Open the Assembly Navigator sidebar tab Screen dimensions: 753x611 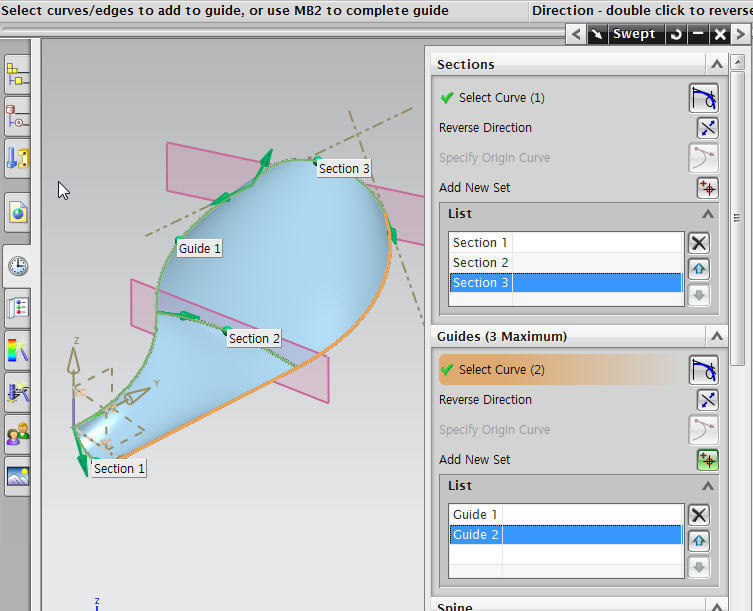[x=18, y=74]
